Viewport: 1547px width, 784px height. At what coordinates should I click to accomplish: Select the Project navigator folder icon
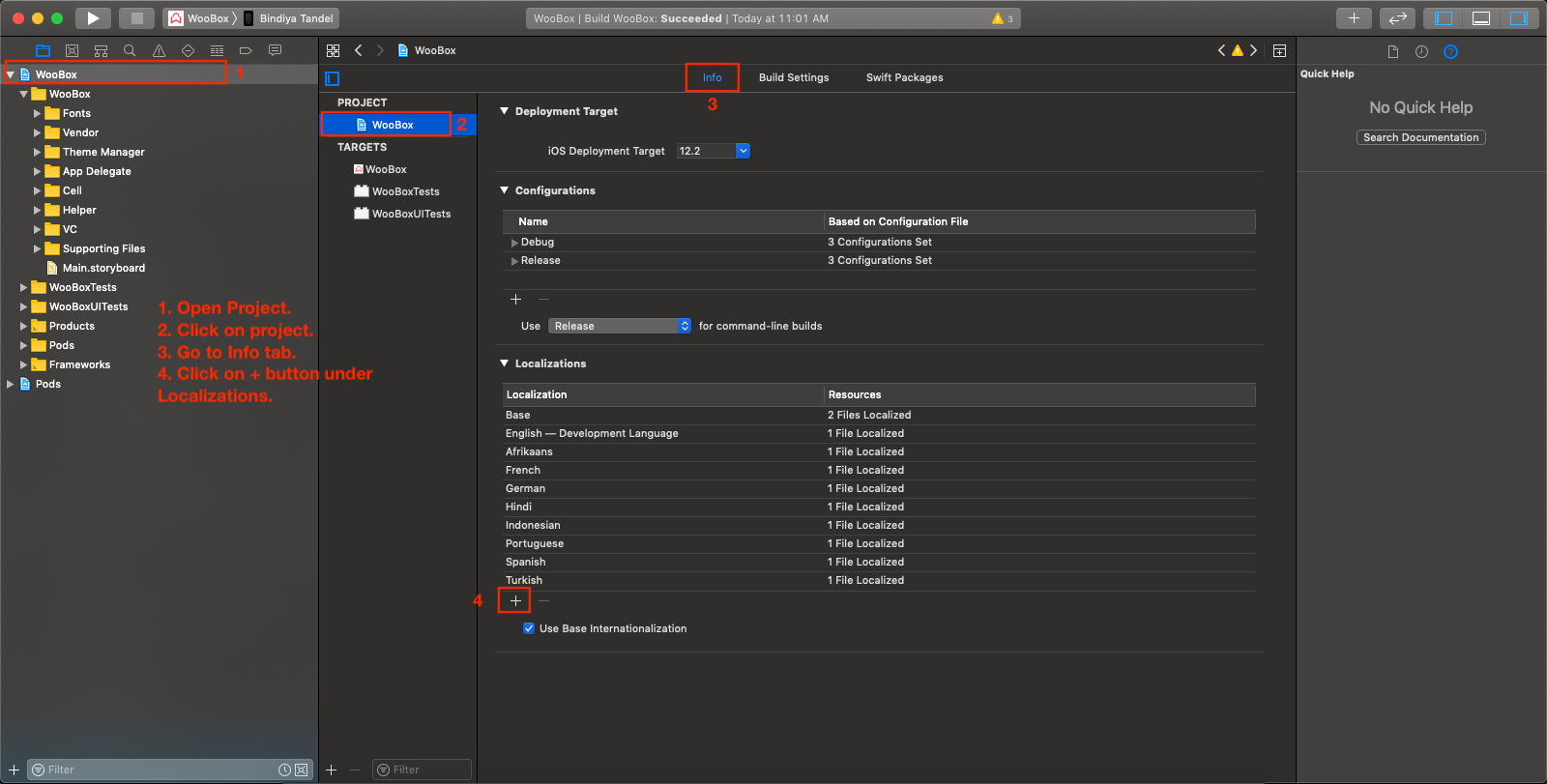point(43,50)
